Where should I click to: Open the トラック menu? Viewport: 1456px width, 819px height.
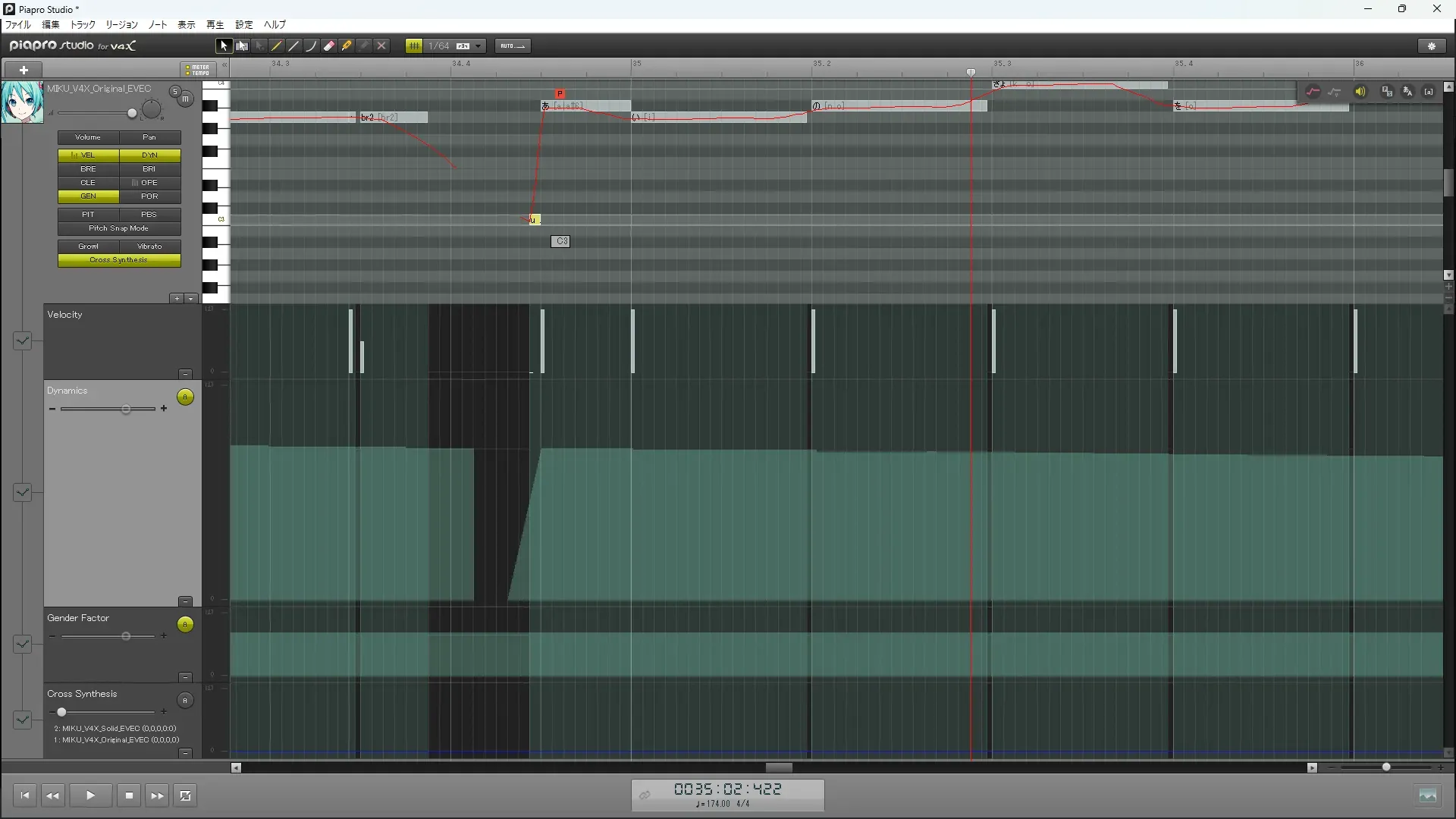(83, 25)
